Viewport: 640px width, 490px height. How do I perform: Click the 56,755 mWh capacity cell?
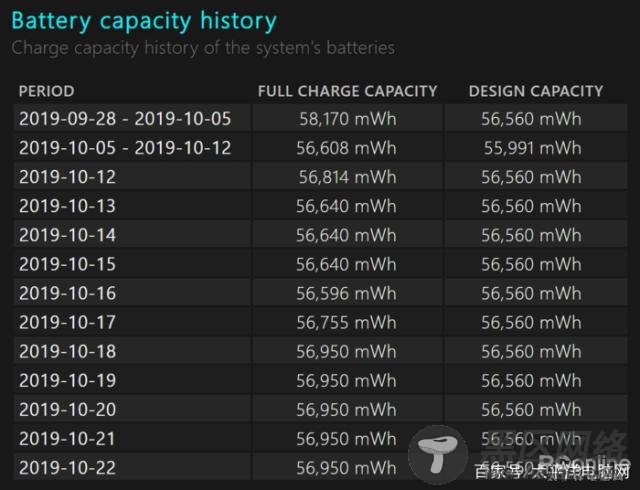346,322
